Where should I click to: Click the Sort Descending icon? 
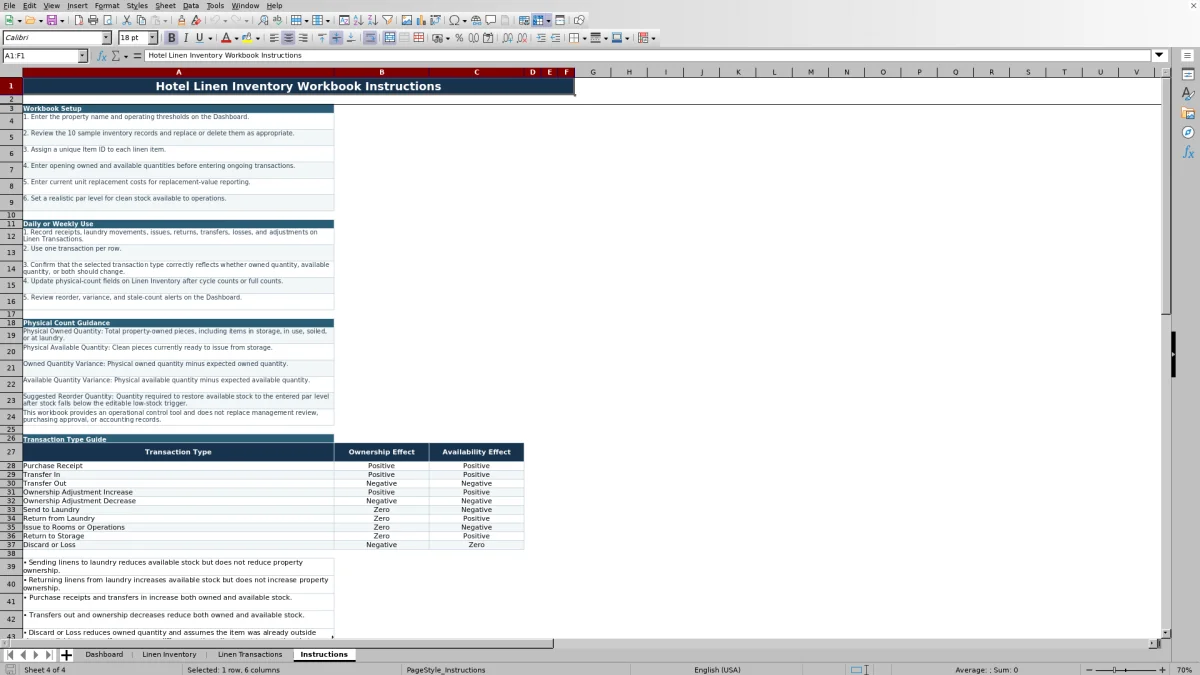[372, 20]
